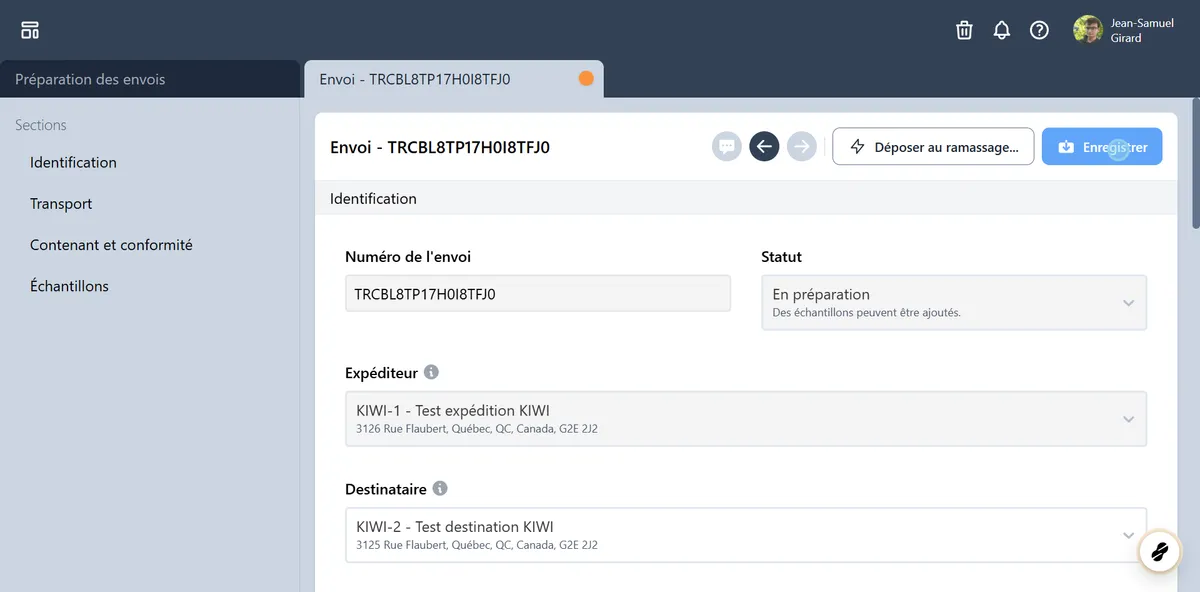1200x592 pixels.
Task: Click Déposer au ramassage button
Action: (x=932, y=147)
